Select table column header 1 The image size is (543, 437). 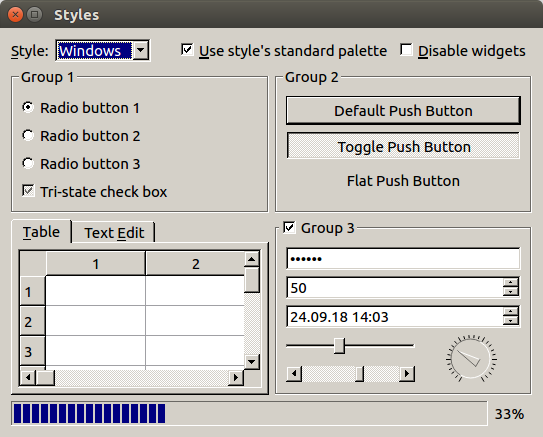point(96,264)
